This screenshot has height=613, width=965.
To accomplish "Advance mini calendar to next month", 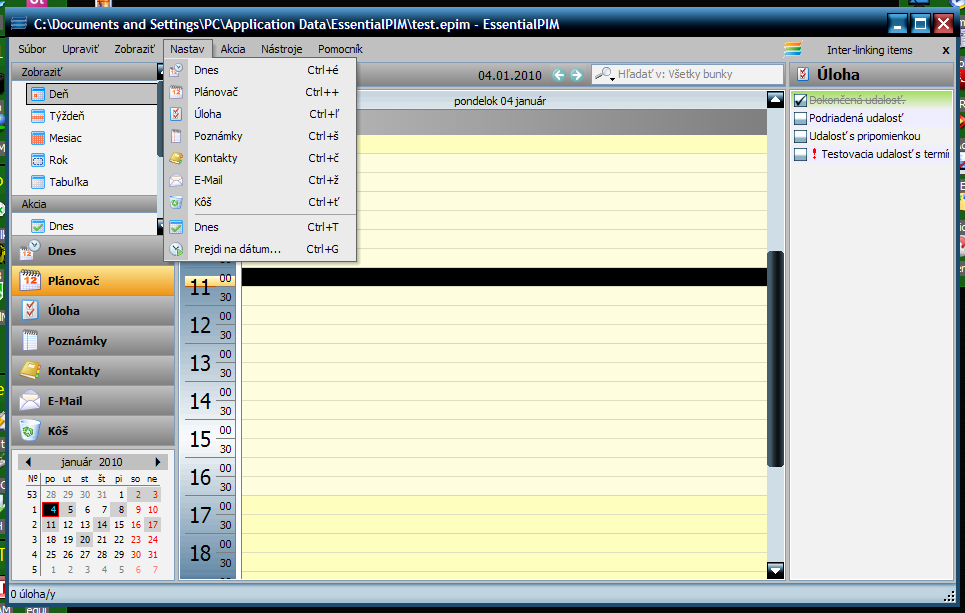I will coord(158,462).
